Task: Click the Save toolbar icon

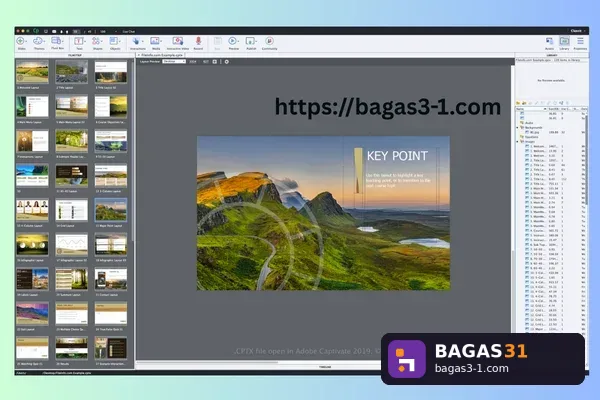Action: pos(217,41)
